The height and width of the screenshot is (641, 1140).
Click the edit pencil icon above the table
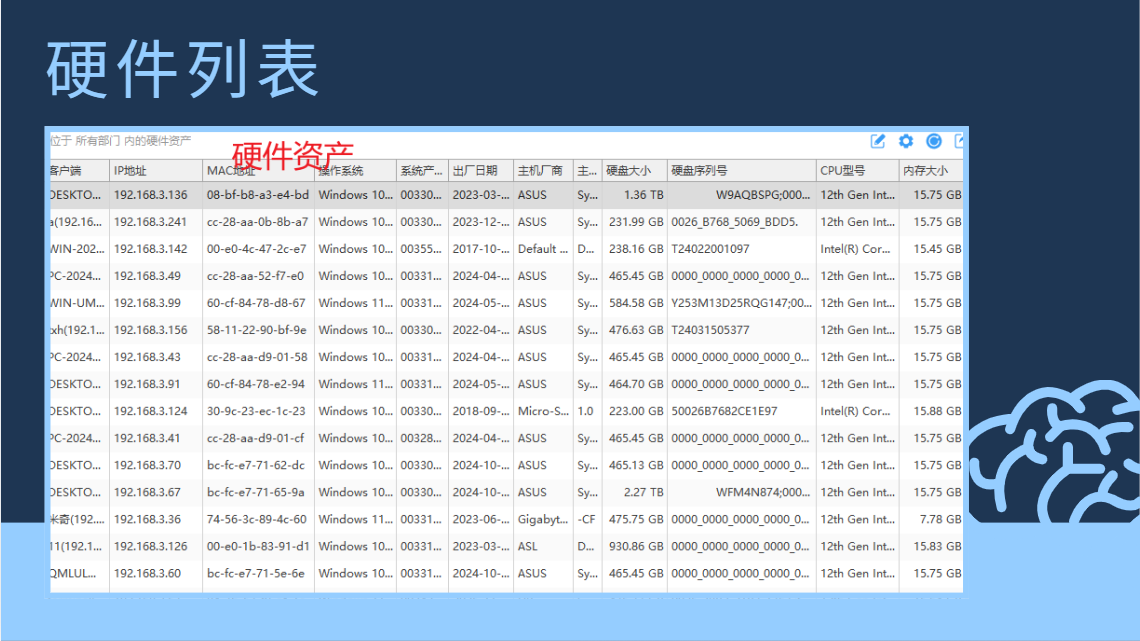878,141
